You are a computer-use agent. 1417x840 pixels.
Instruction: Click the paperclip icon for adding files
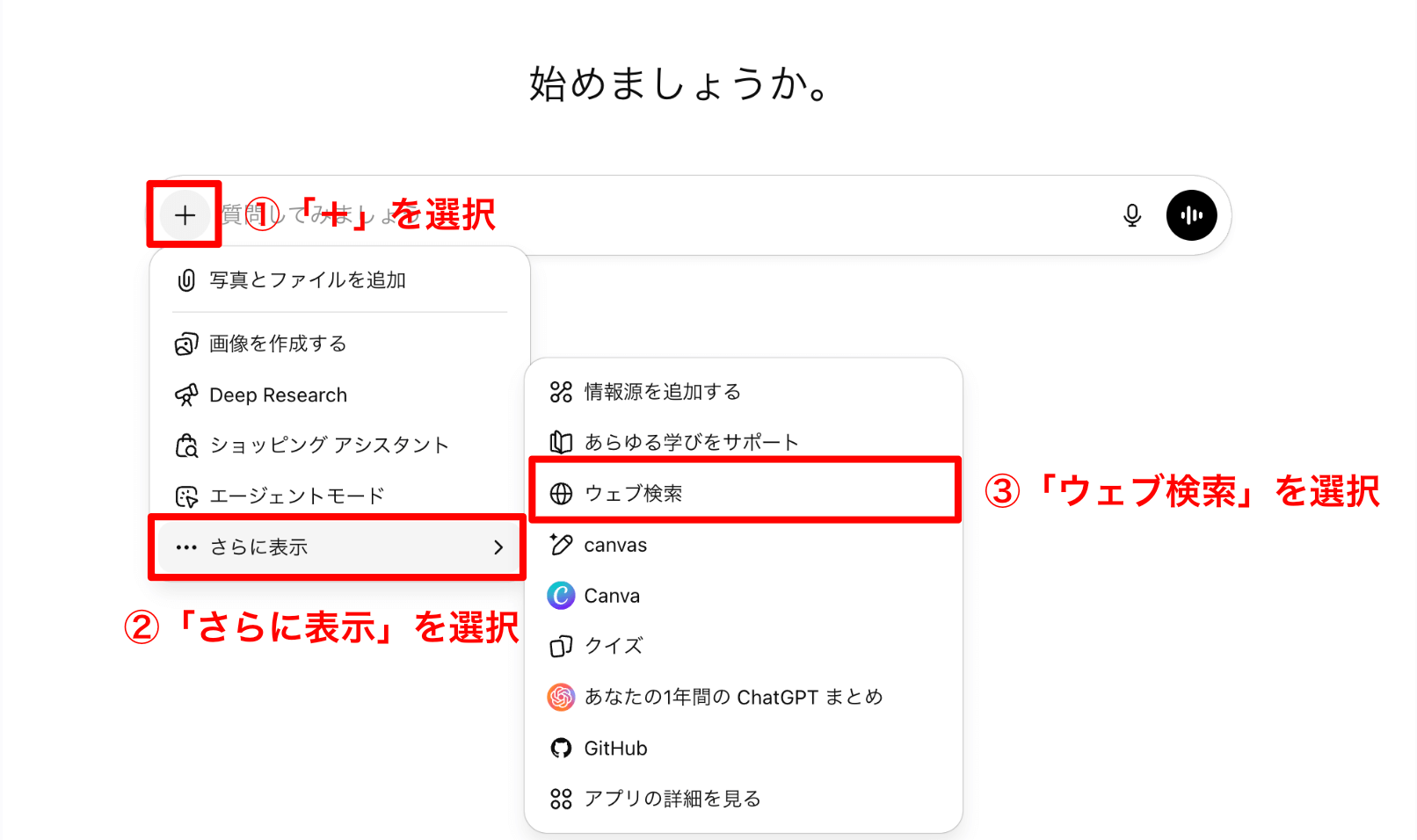coord(186,280)
